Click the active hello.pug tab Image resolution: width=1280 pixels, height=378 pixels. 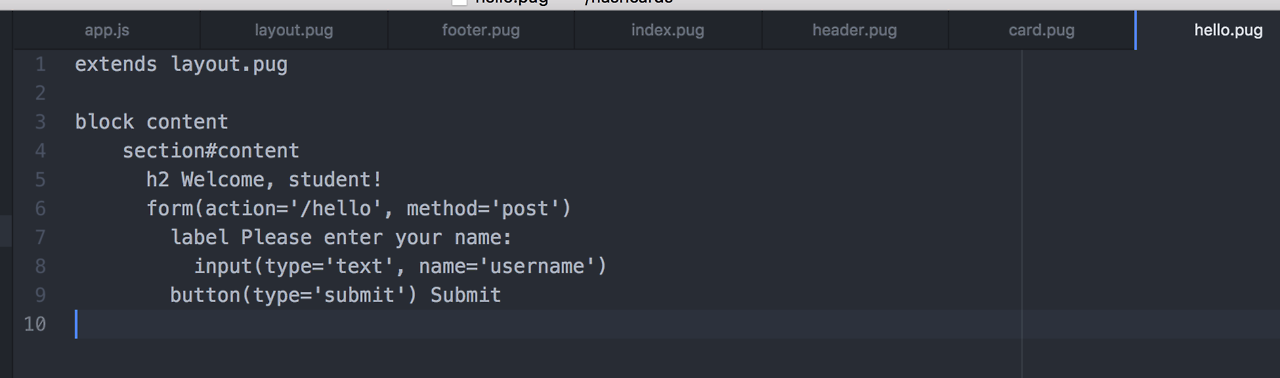tap(1208, 30)
